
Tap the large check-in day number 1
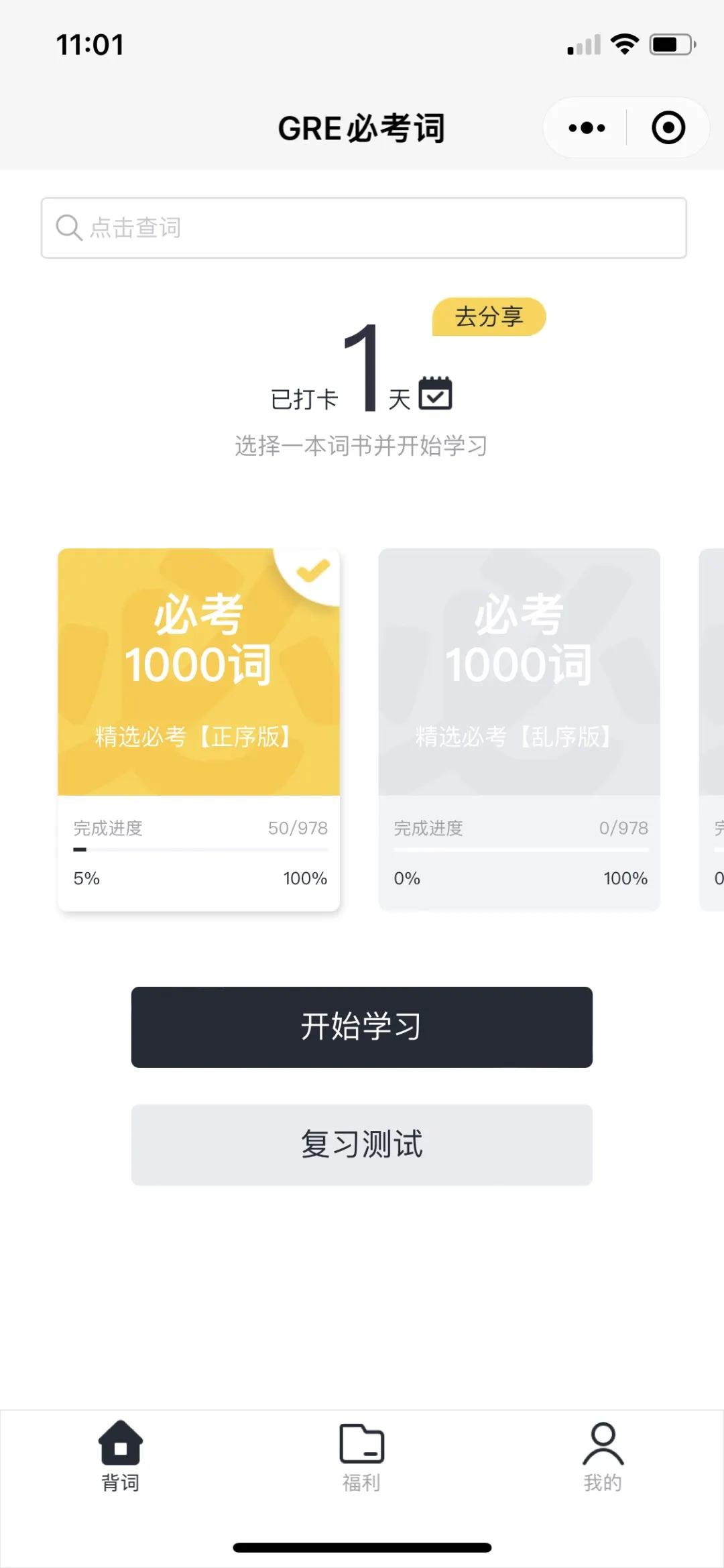pos(362,367)
